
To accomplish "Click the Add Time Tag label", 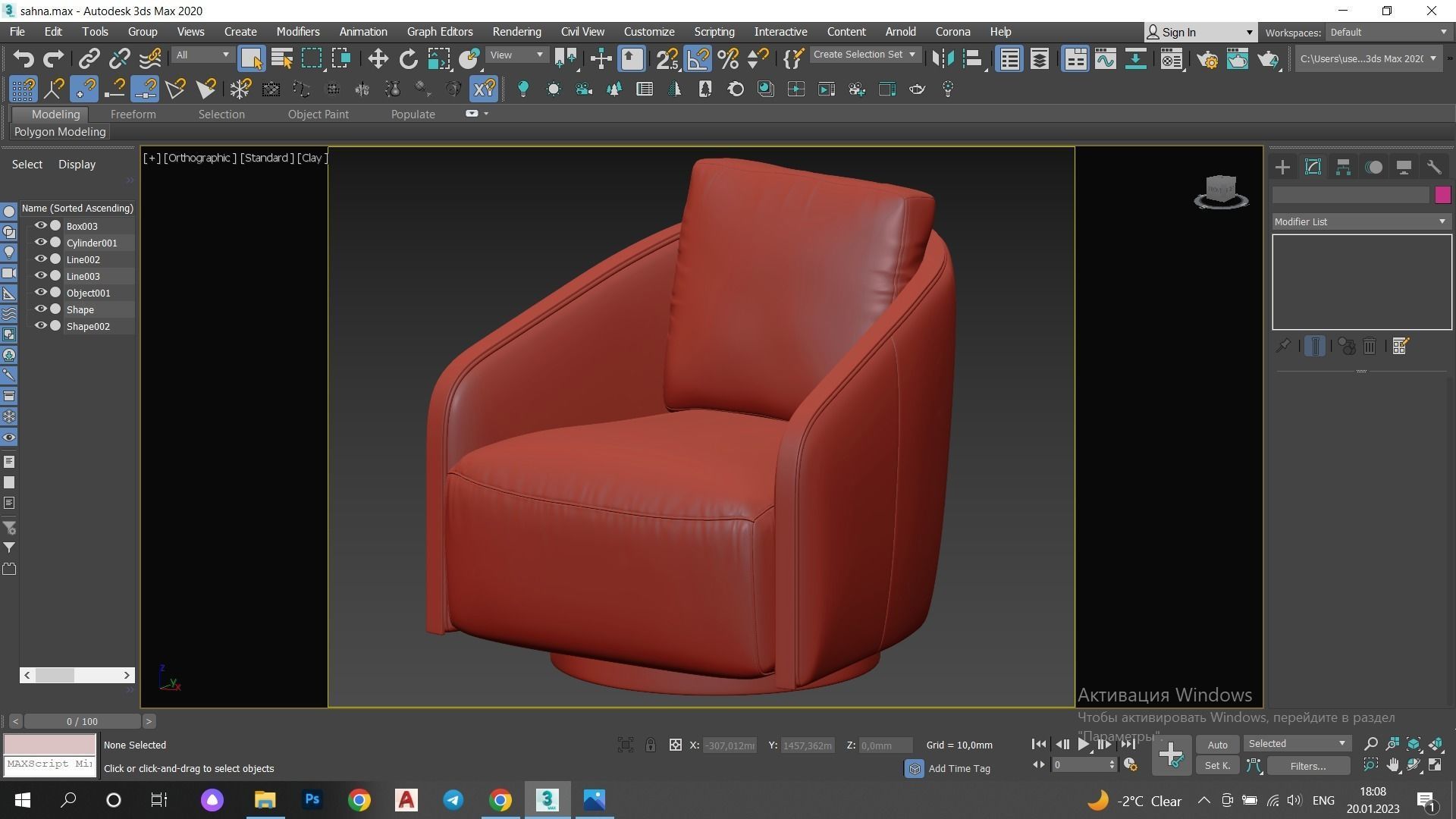I will (959, 769).
